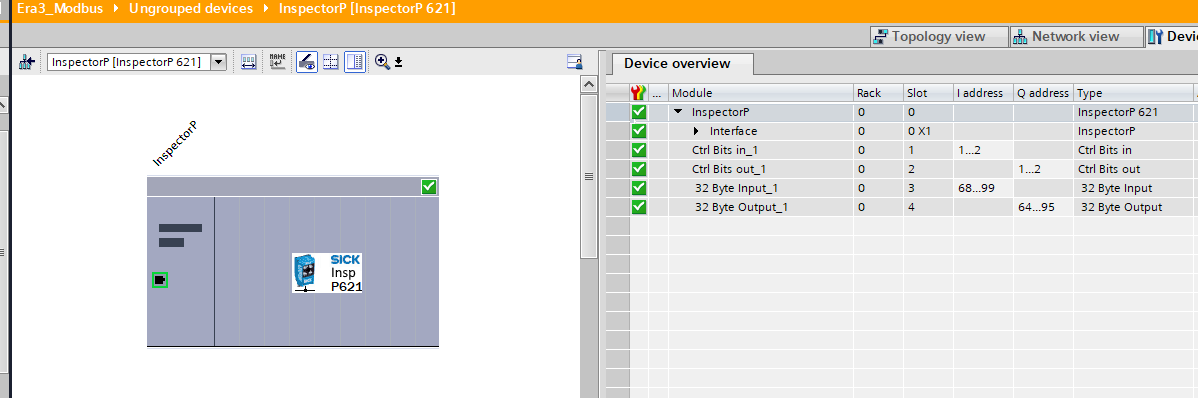Click green status check of Interface row
This screenshot has width=1198, height=398.
tap(639, 131)
